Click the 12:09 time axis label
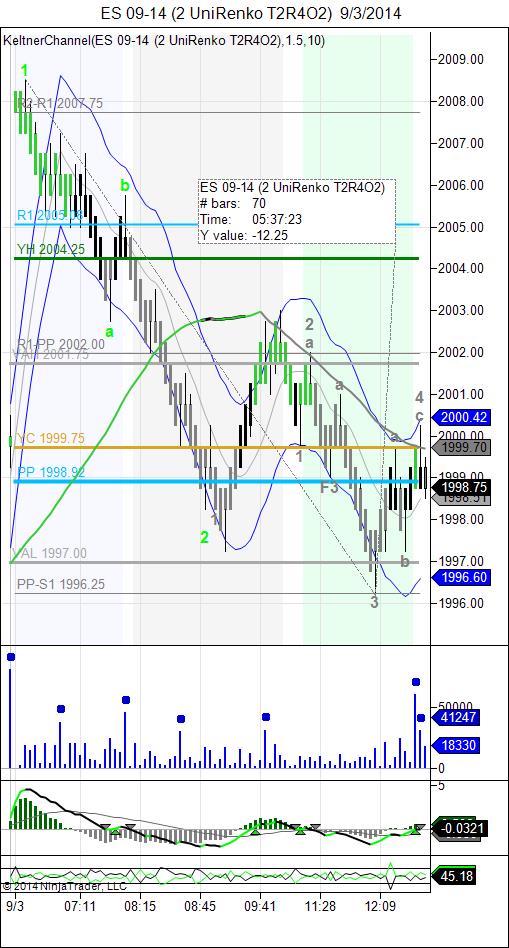The width and height of the screenshot is (509, 948). click(380, 906)
